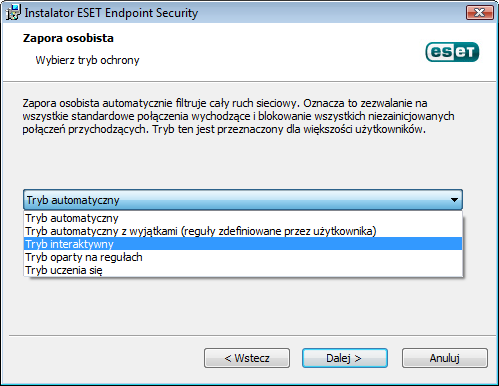This screenshot has height=386, width=499.
Task: Click the dropdown arrow of protection mode combo
Action: click(x=454, y=200)
